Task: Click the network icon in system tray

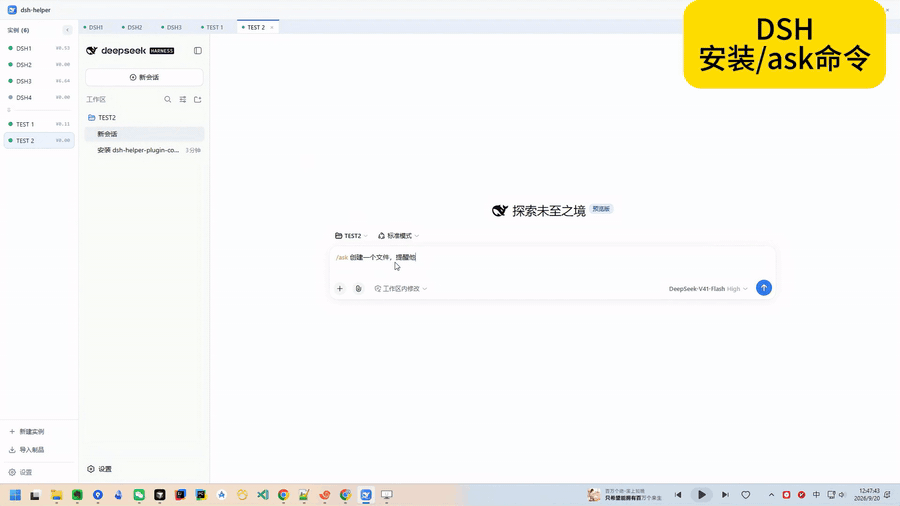Action: click(x=831, y=495)
